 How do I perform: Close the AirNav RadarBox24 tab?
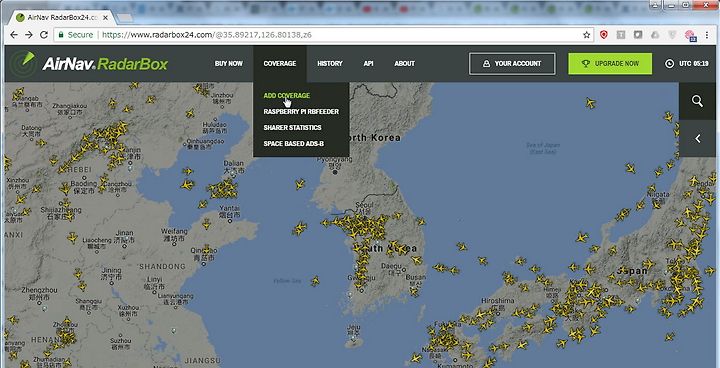pos(105,17)
